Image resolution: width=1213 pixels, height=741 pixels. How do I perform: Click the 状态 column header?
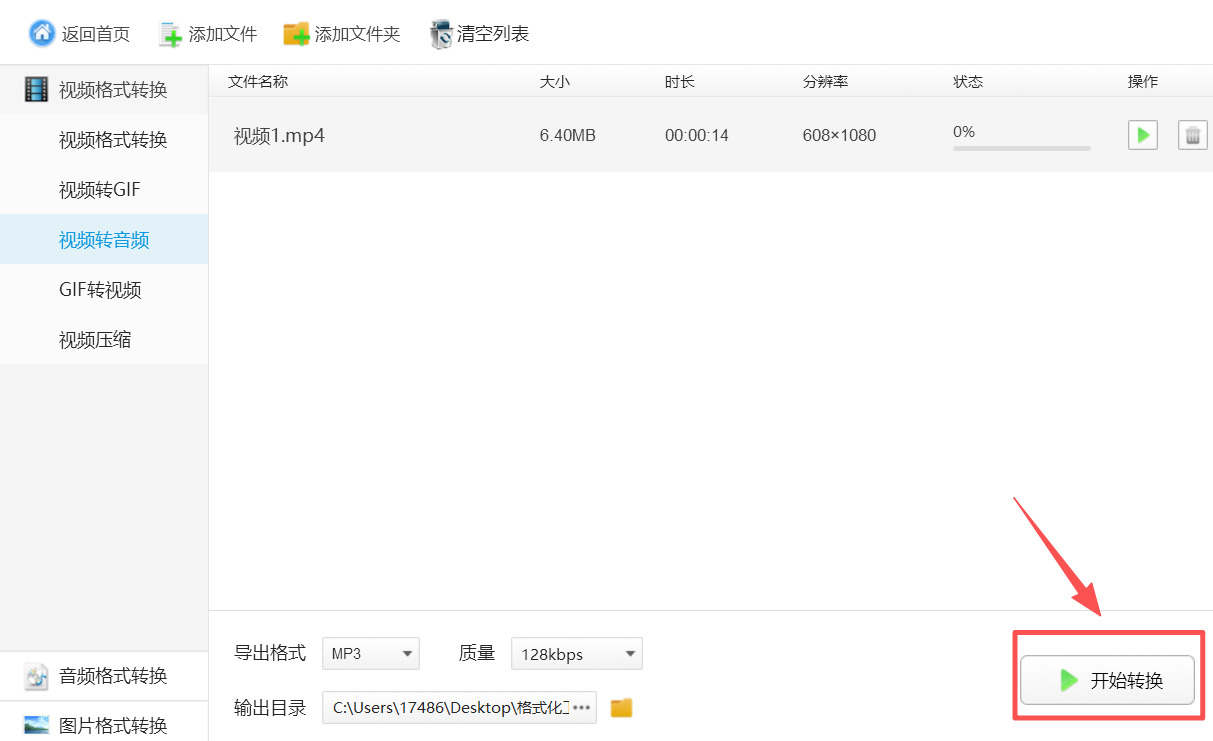pyautogui.click(x=968, y=82)
